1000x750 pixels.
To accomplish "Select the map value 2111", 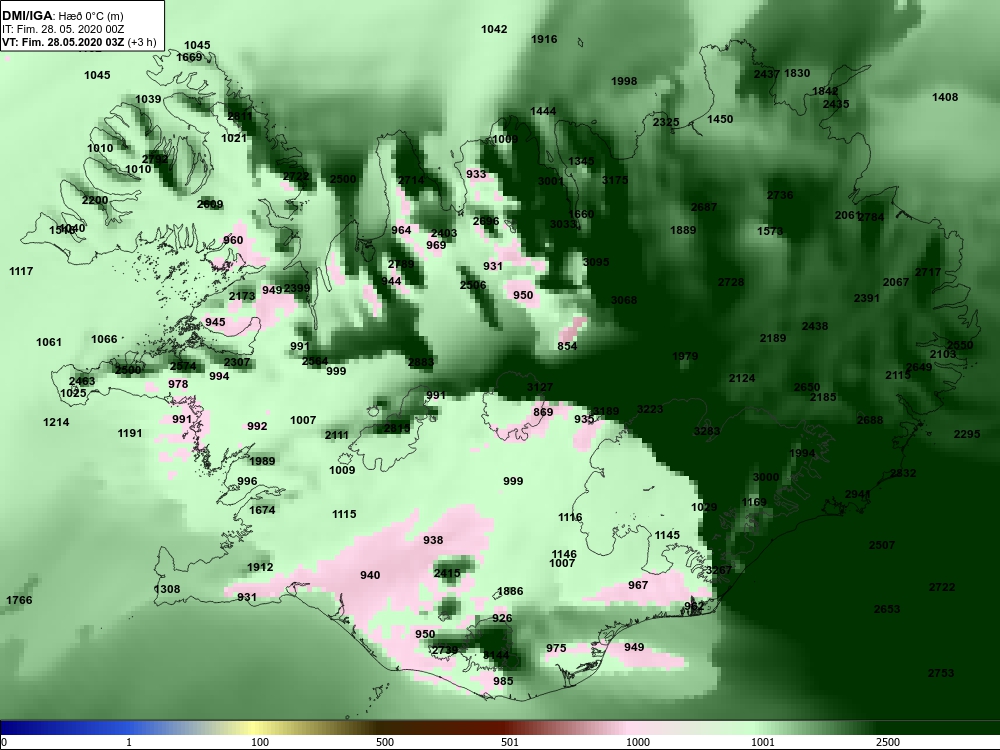I will click(337, 436).
